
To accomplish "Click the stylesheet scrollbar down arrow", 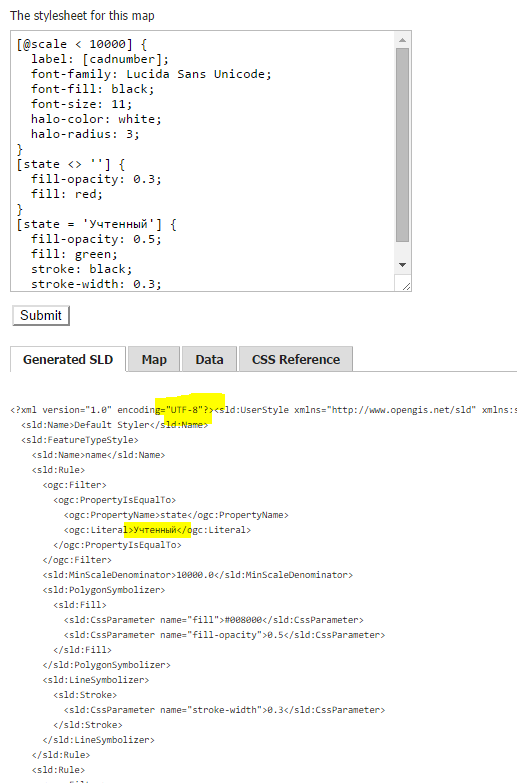I will coord(402,265).
